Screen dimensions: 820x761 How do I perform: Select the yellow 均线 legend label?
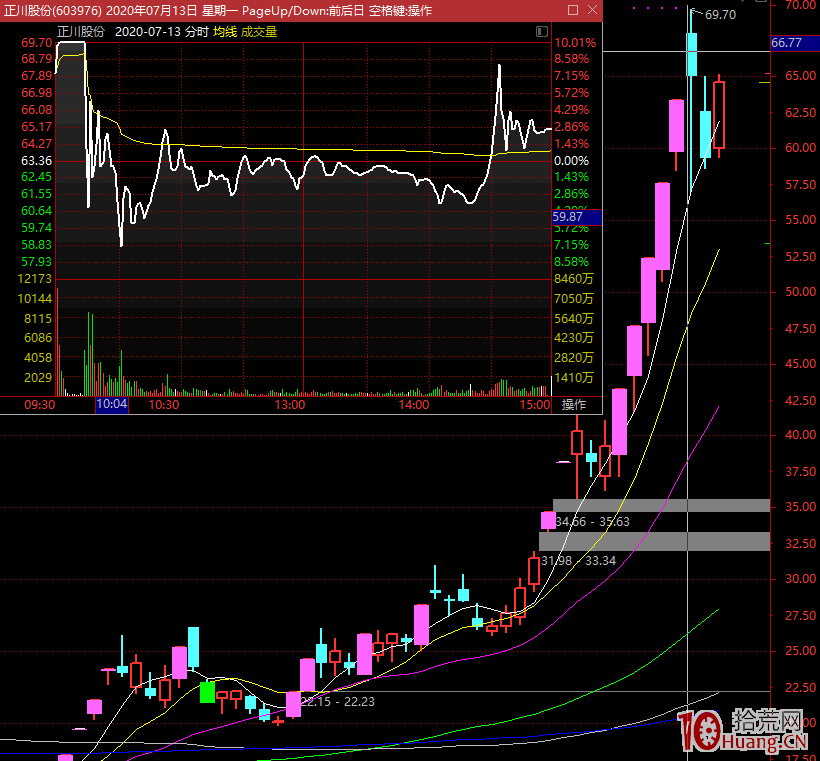click(x=225, y=32)
